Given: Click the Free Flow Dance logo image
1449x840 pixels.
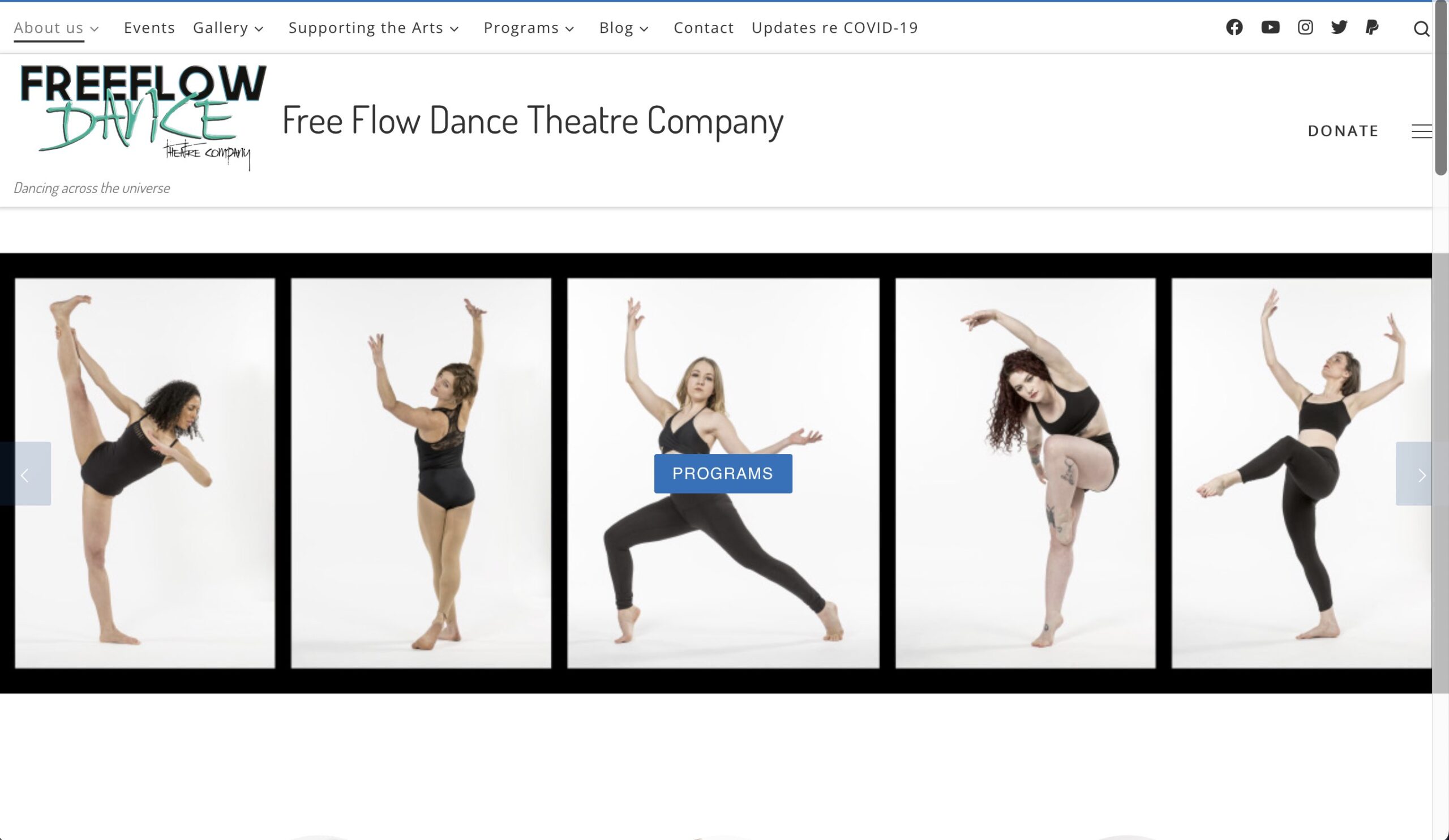Looking at the screenshot, I should click(x=143, y=117).
